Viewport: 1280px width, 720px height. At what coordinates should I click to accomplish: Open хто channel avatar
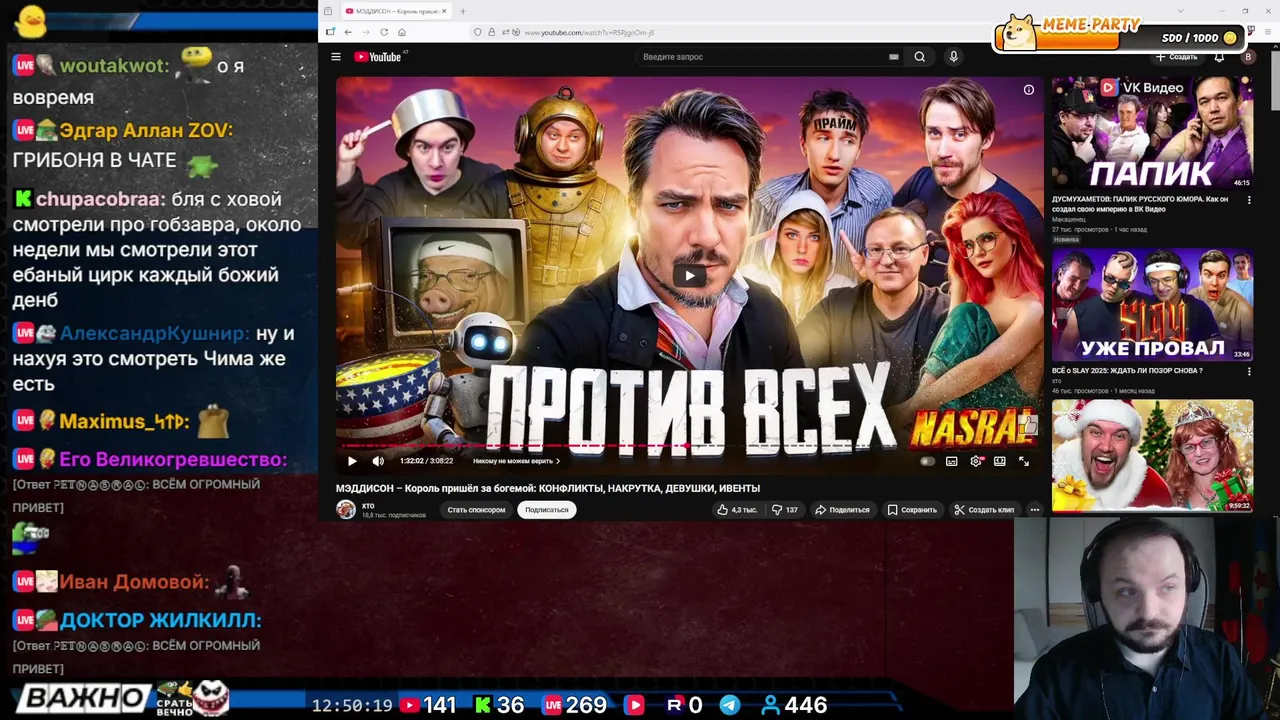346,510
